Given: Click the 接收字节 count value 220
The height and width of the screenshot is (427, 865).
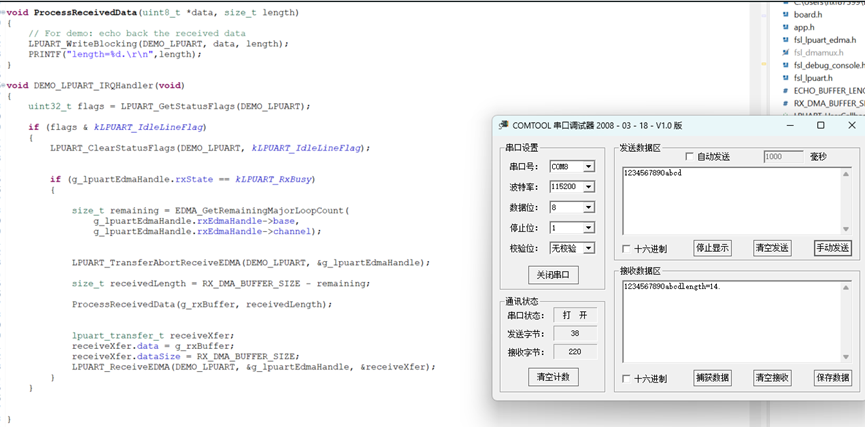Looking at the screenshot, I should 575,352.
